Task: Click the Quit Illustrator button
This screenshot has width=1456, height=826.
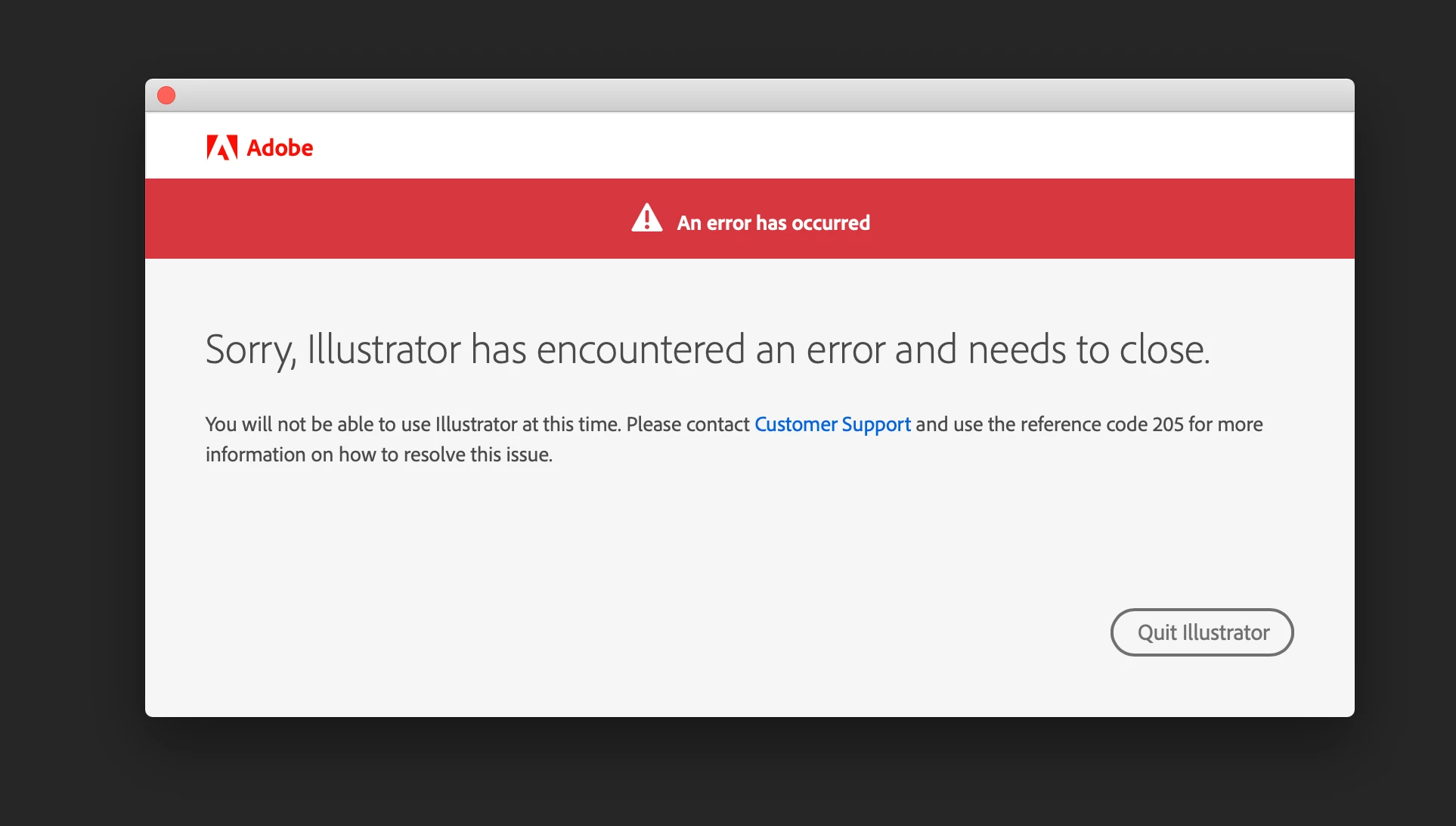Action: pyautogui.click(x=1201, y=632)
